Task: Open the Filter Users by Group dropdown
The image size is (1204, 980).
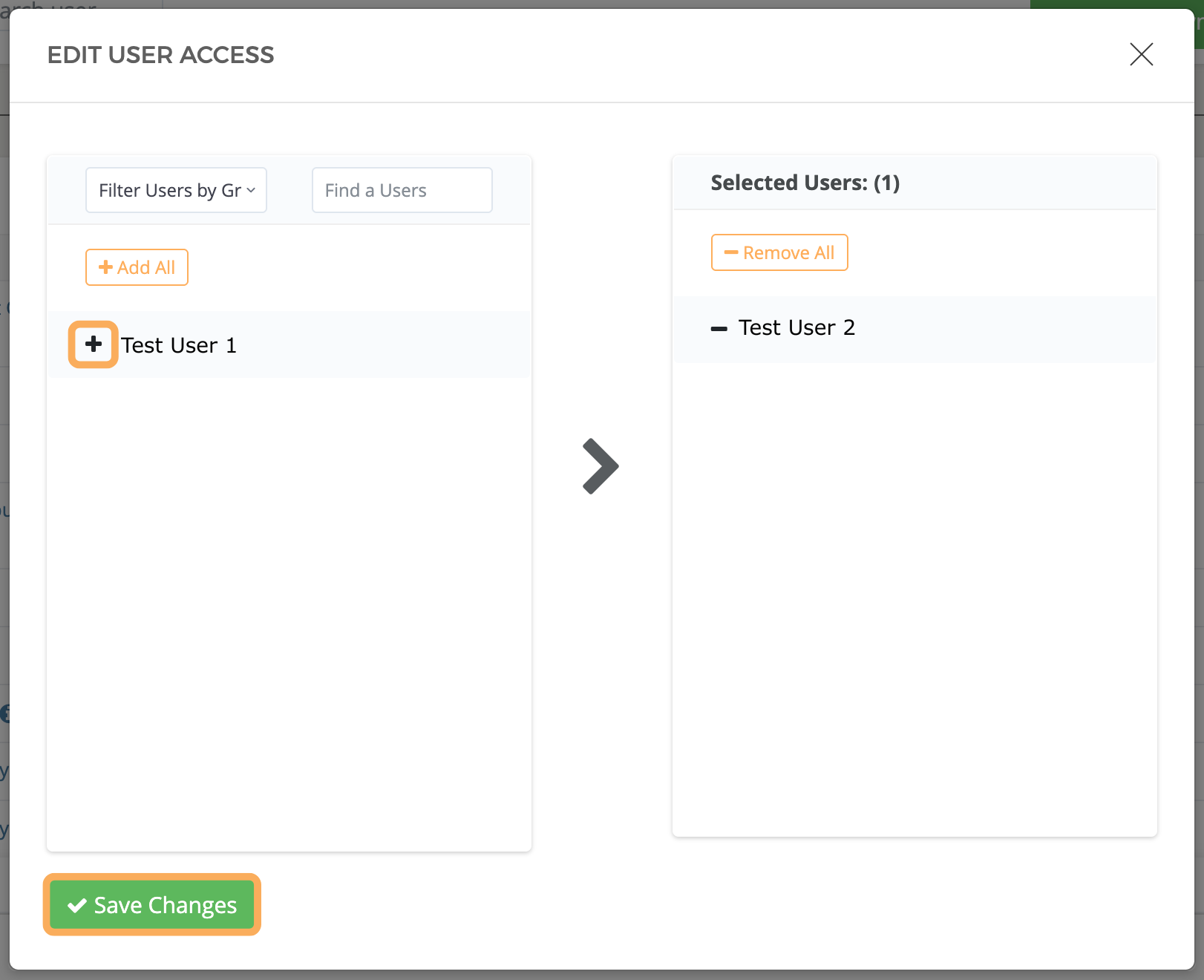Action: click(x=175, y=190)
